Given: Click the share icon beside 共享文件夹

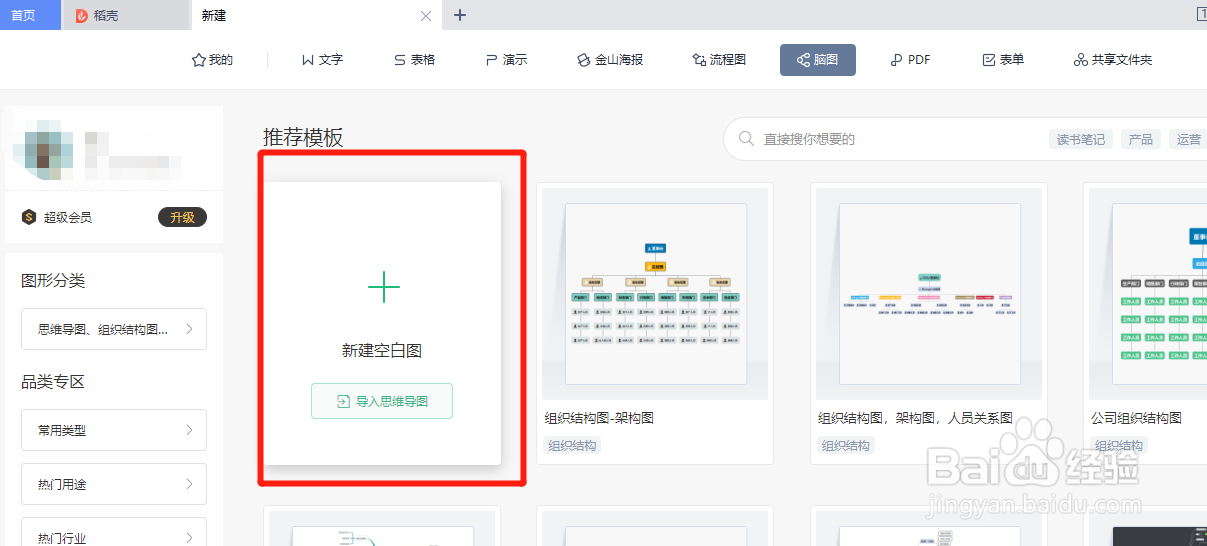Looking at the screenshot, I should click(1080, 60).
